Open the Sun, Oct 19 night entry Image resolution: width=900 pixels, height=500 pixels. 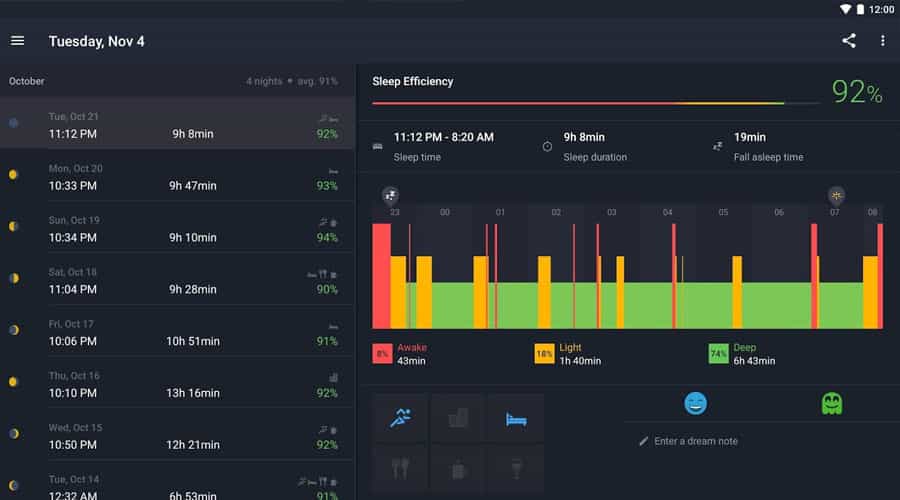tap(177, 227)
